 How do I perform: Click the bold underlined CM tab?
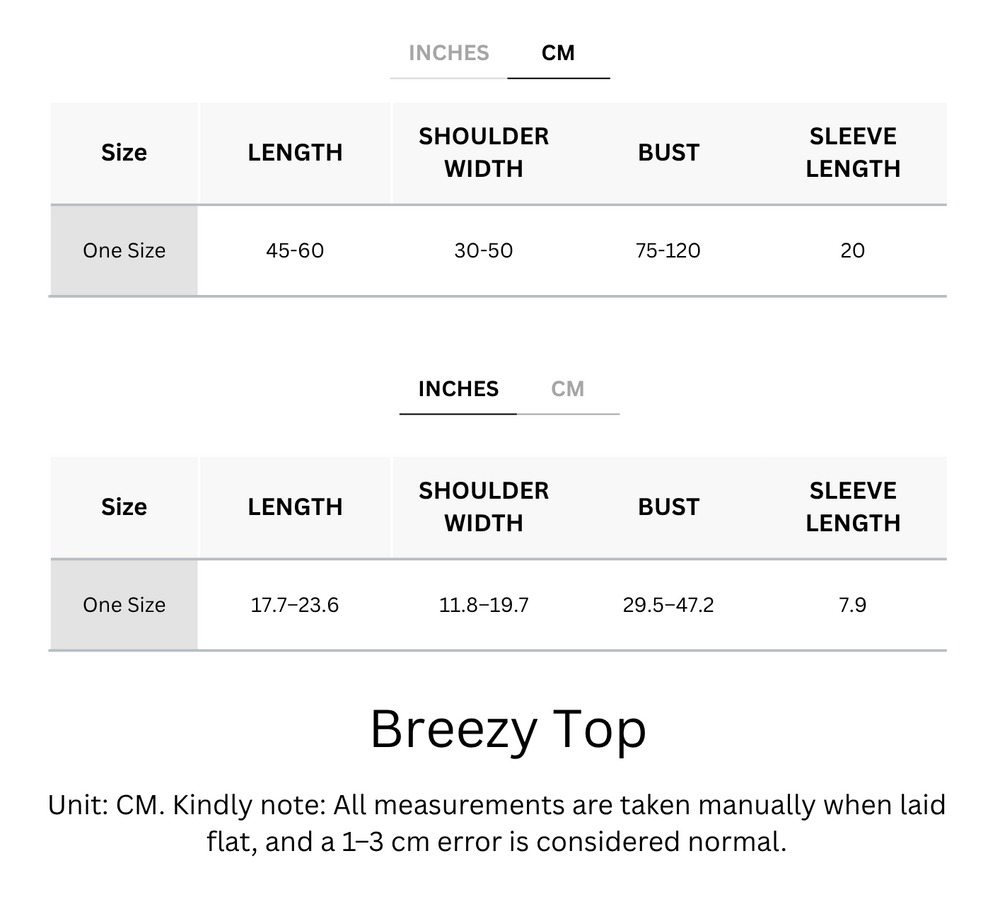point(558,53)
